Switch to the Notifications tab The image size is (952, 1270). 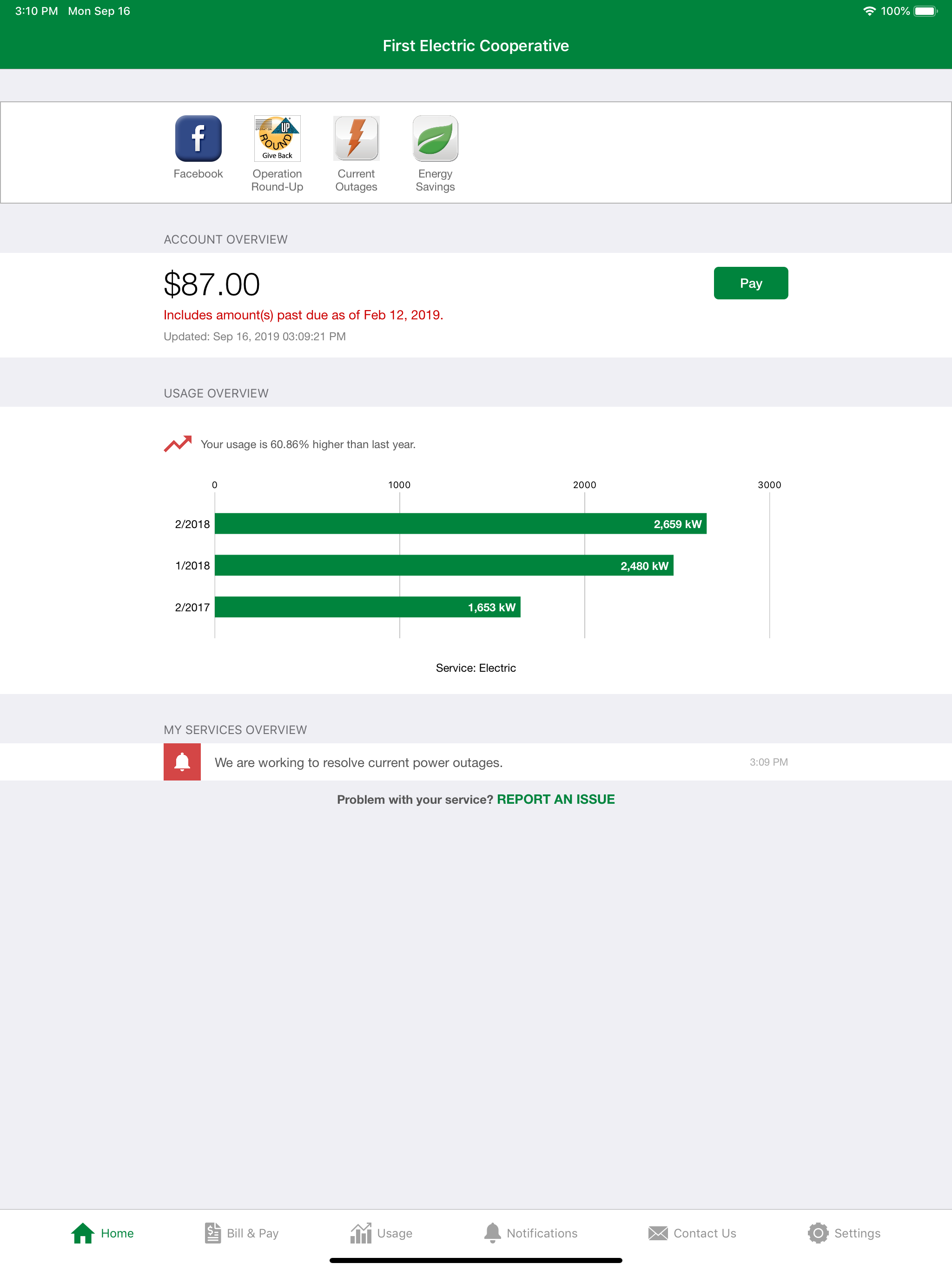pyautogui.click(x=530, y=1233)
